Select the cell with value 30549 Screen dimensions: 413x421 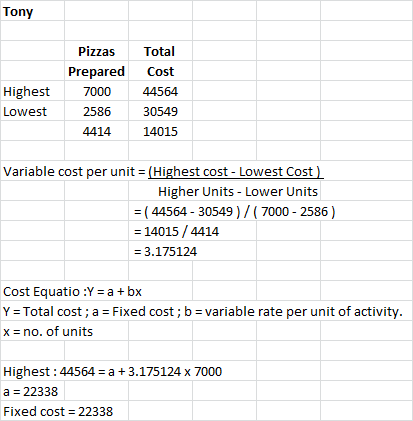(160, 111)
